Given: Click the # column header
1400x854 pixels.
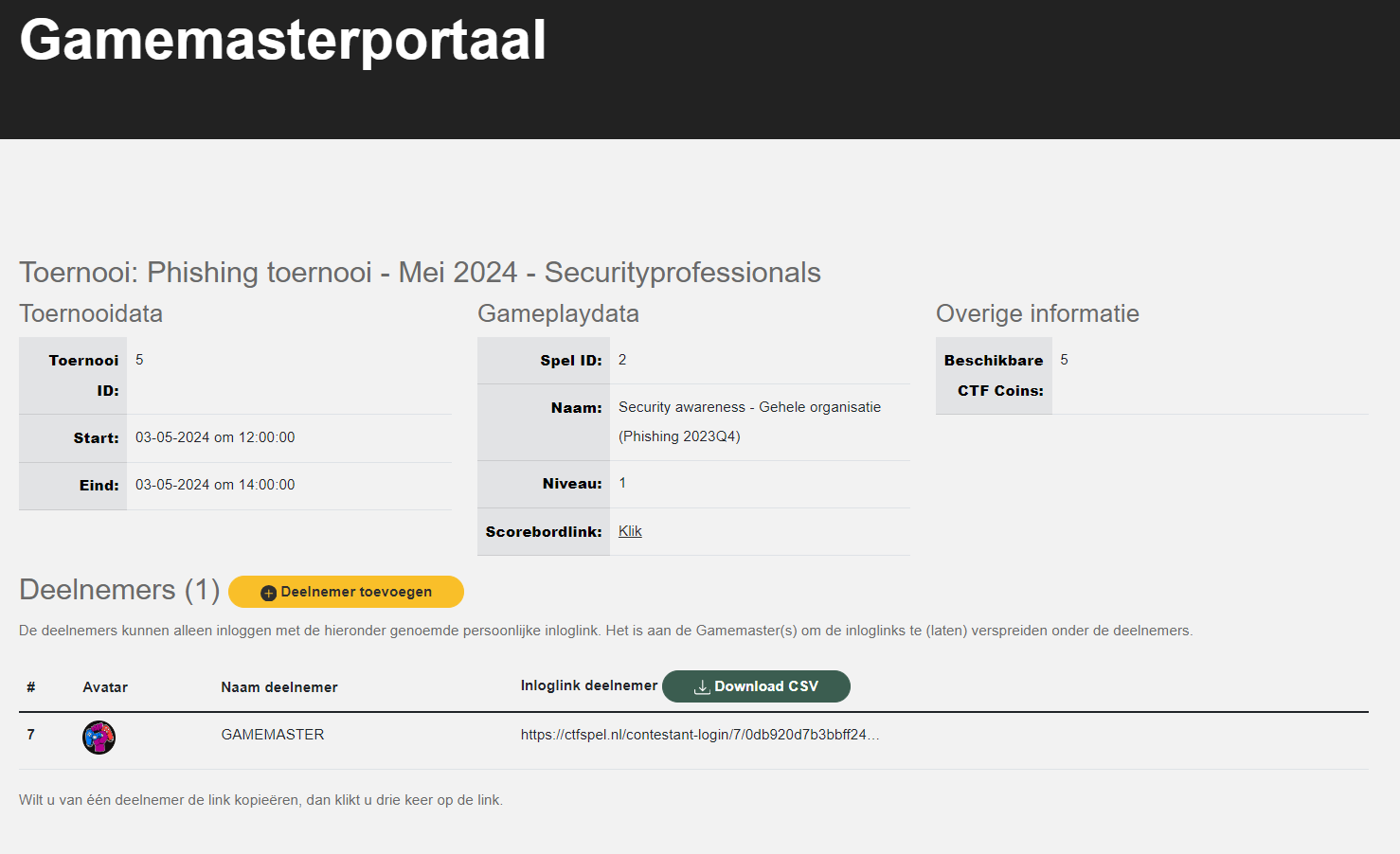Looking at the screenshot, I should coord(31,687).
